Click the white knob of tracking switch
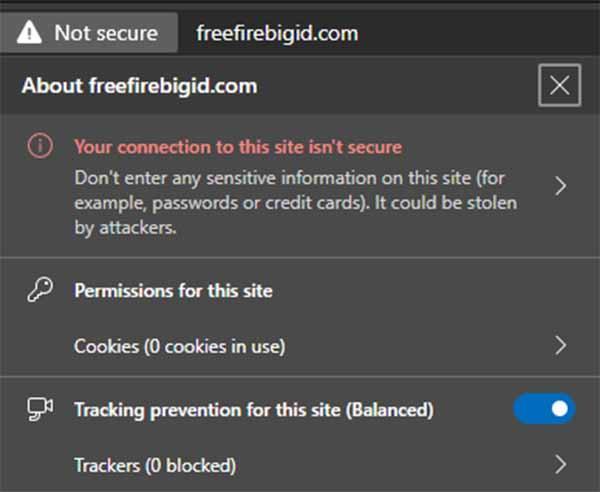The image size is (600, 492). click(559, 409)
